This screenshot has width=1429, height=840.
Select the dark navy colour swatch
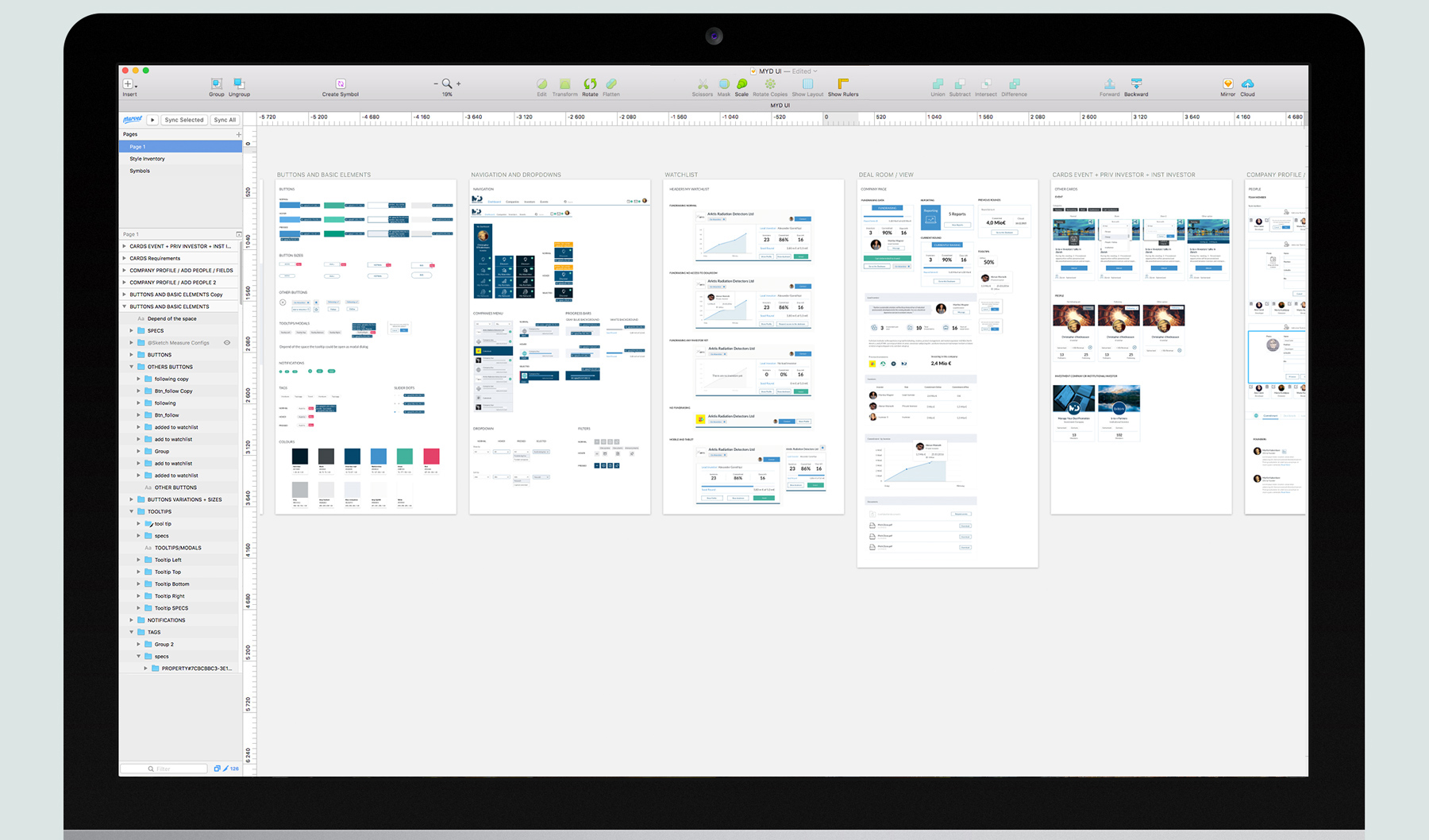[x=299, y=456]
